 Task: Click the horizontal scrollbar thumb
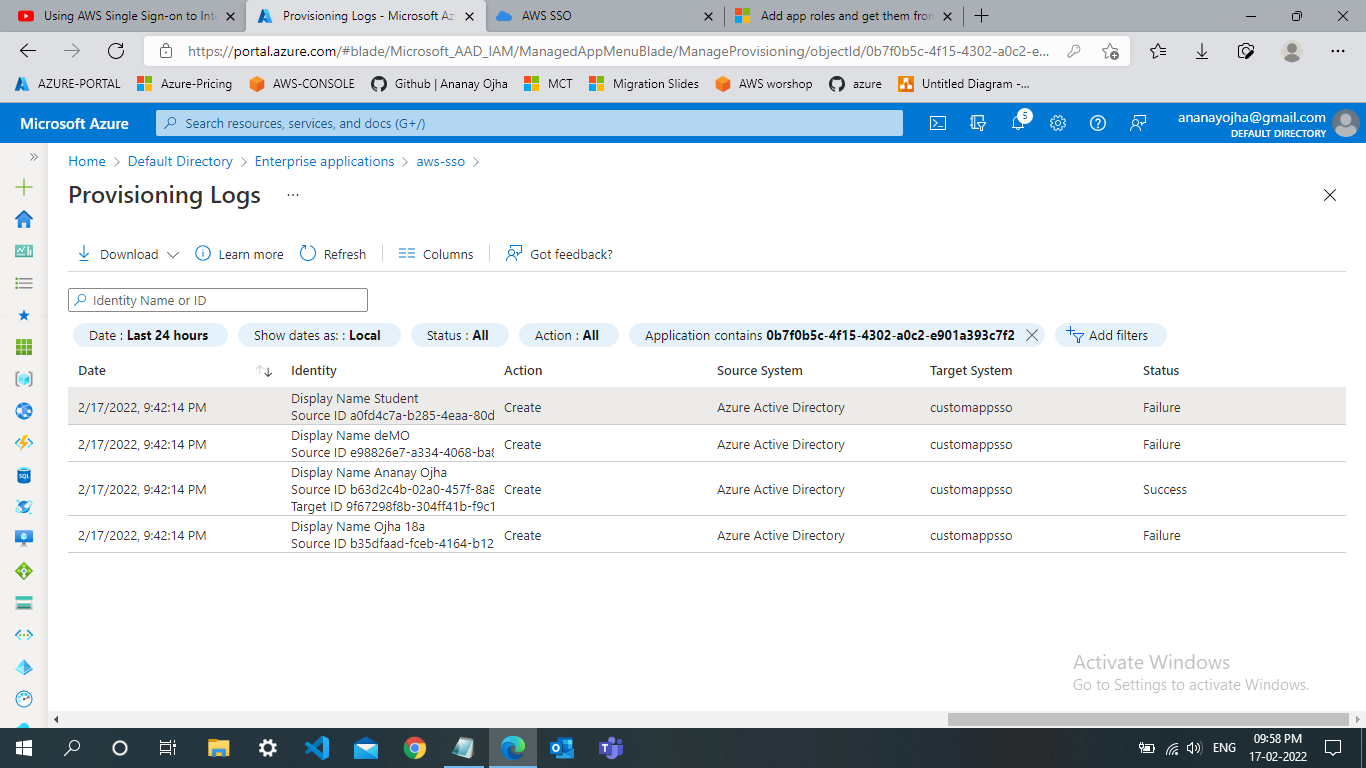pos(1147,719)
